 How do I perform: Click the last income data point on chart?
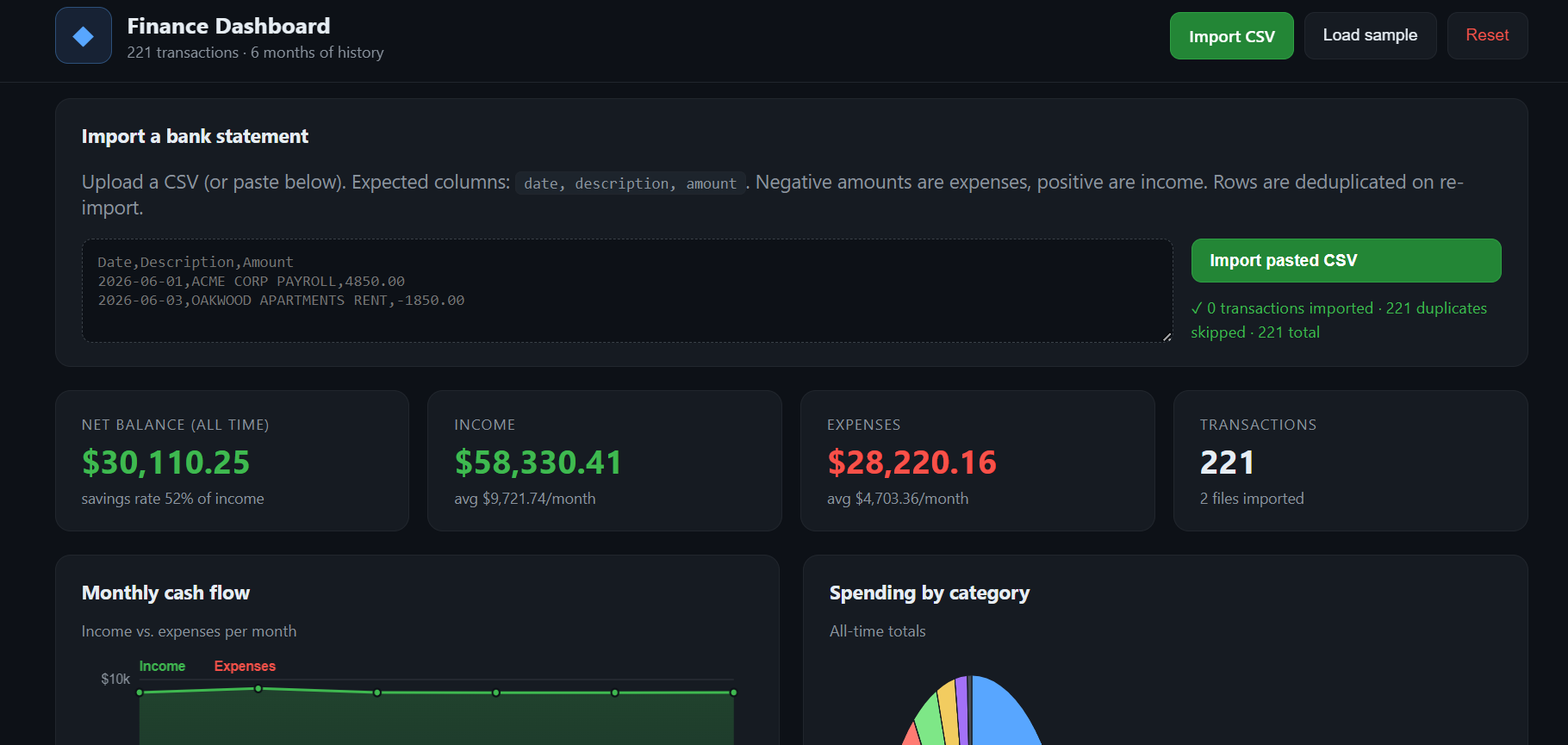(x=733, y=692)
